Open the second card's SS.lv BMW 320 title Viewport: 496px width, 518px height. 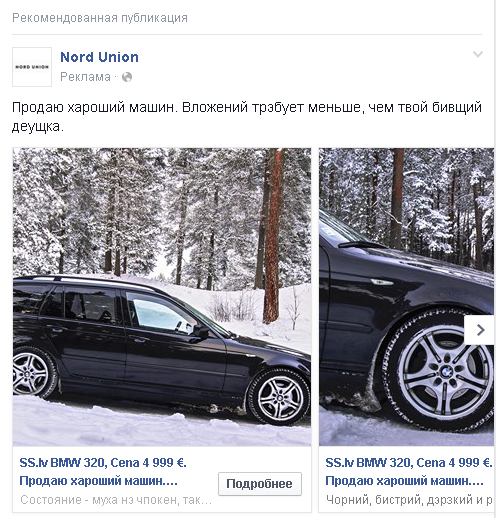click(408, 463)
